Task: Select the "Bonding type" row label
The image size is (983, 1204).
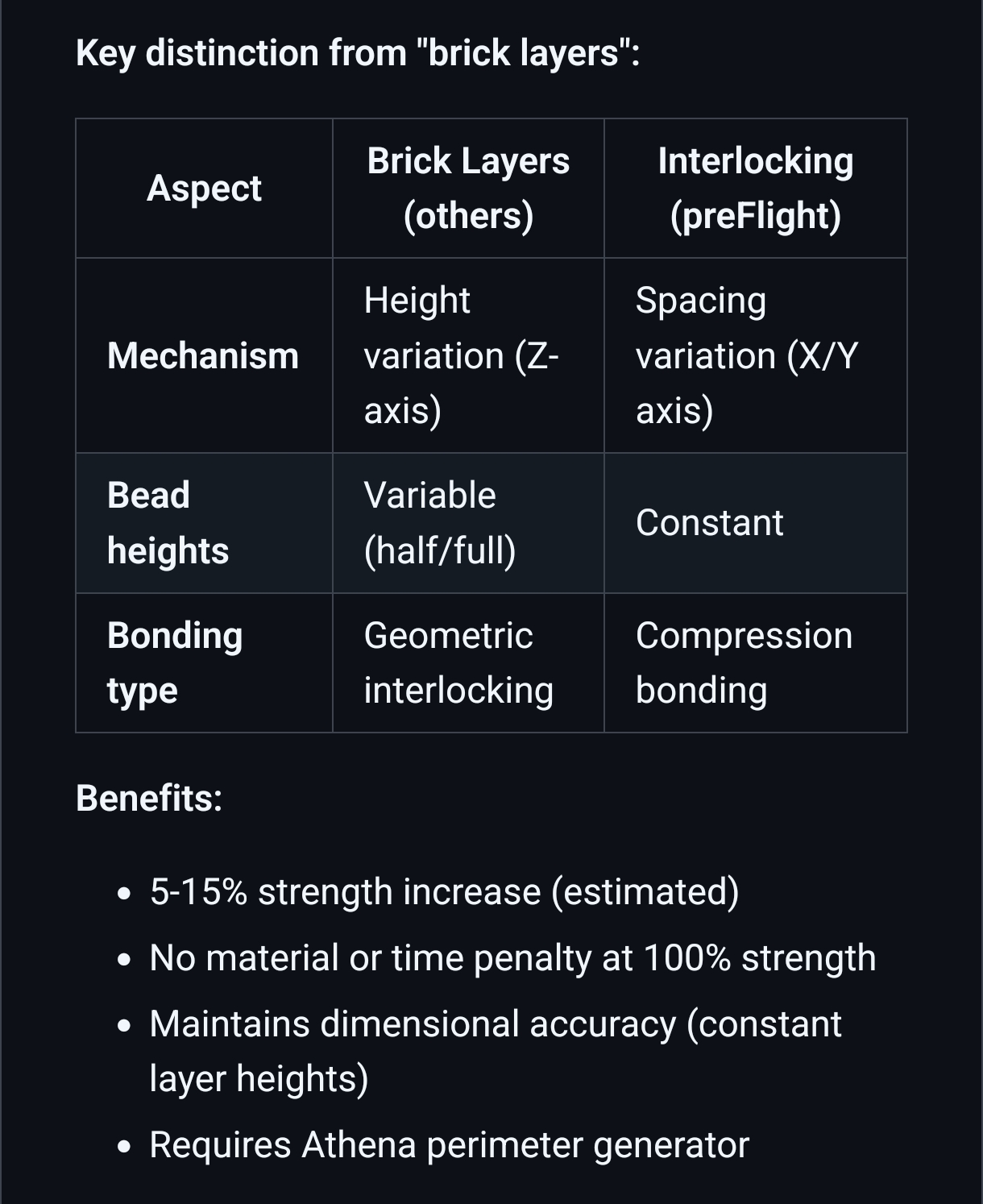Action: tap(175, 662)
